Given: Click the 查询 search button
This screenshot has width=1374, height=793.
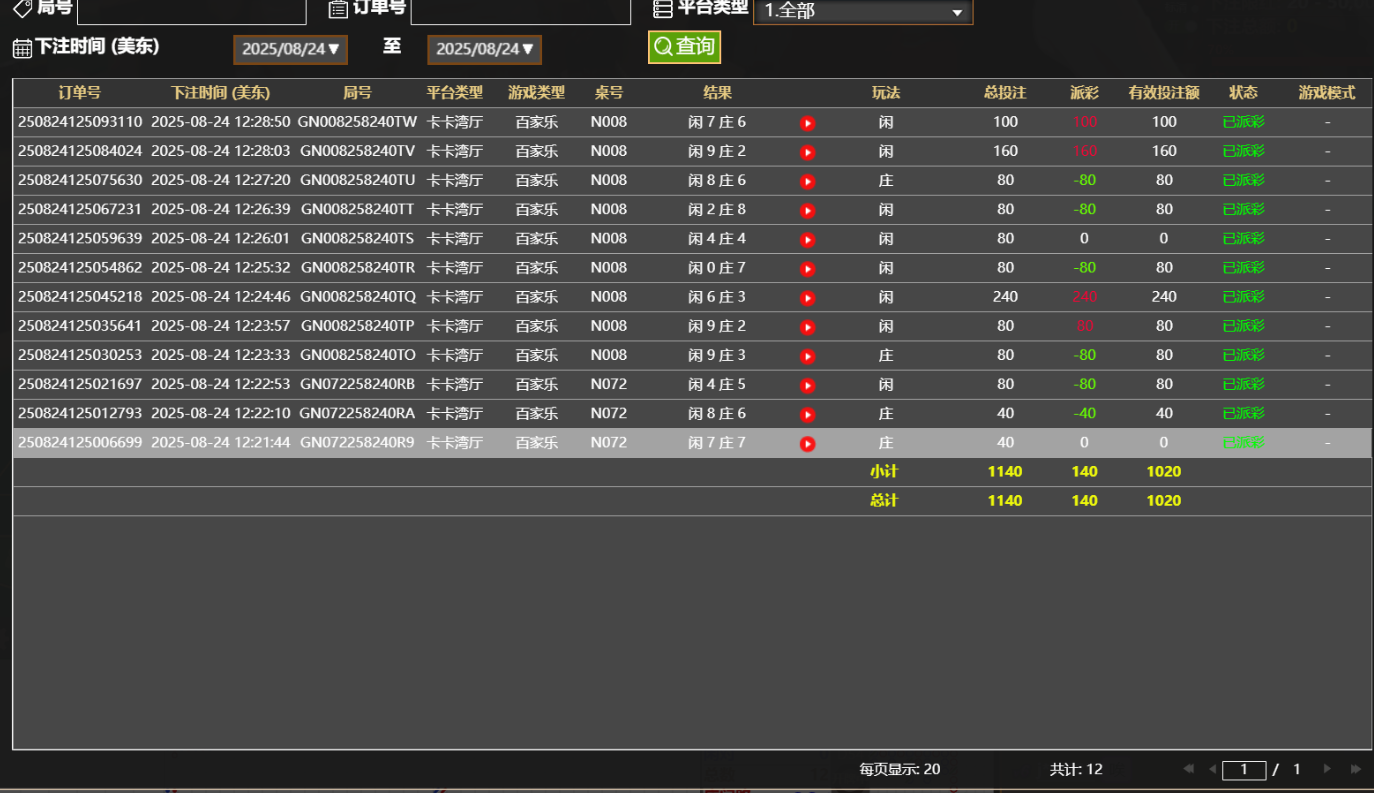Looking at the screenshot, I should click(x=684, y=47).
